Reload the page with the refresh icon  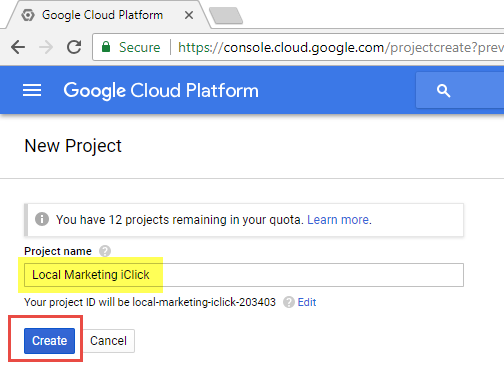(74, 47)
